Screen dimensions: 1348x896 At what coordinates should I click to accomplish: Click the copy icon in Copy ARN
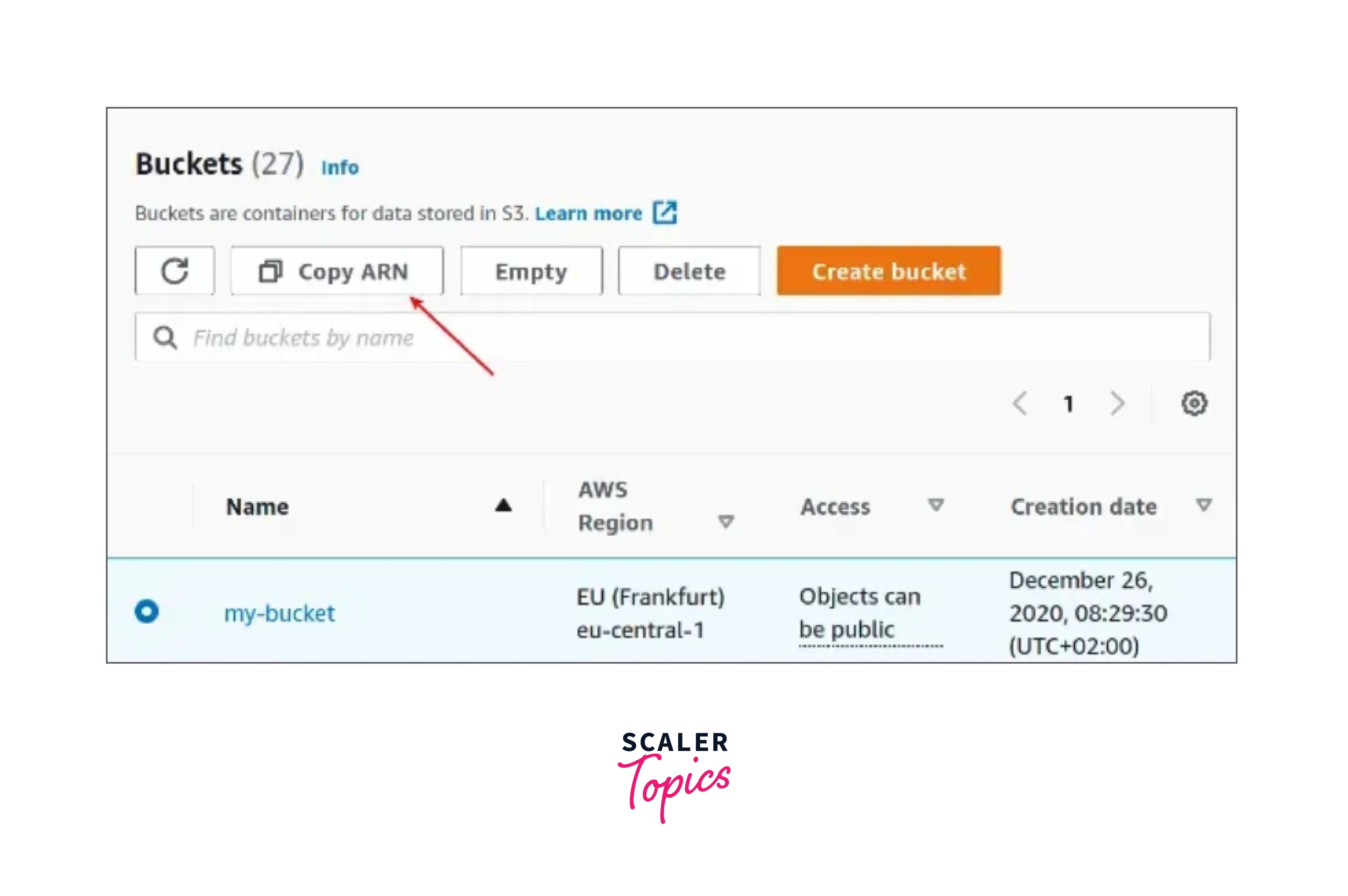[x=270, y=271]
